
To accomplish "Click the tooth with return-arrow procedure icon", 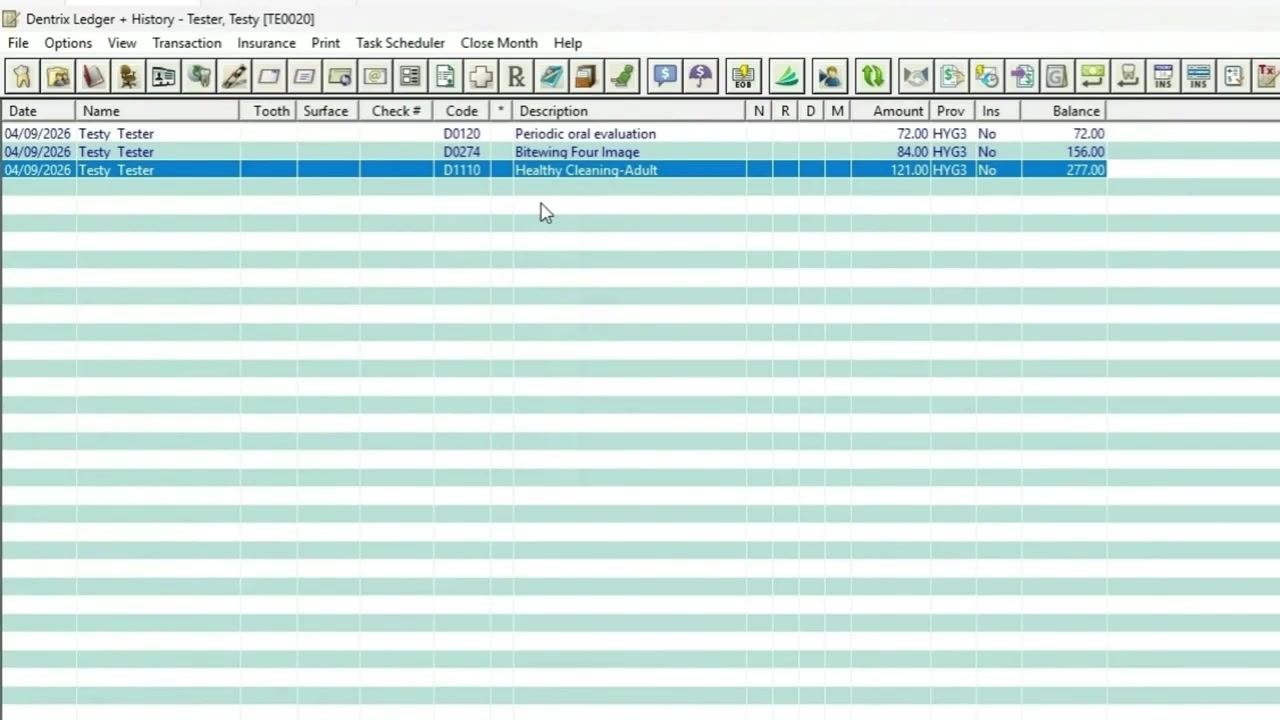I will 1128,76.
